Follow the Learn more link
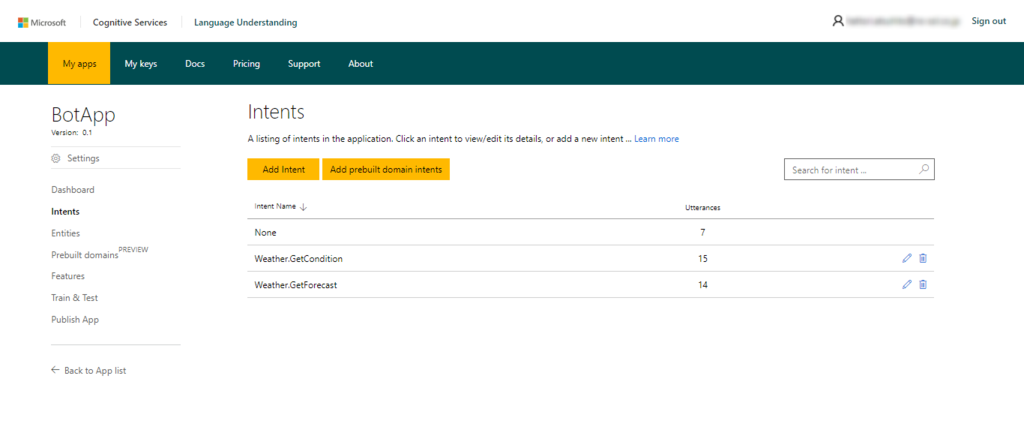 pos(656,138)
